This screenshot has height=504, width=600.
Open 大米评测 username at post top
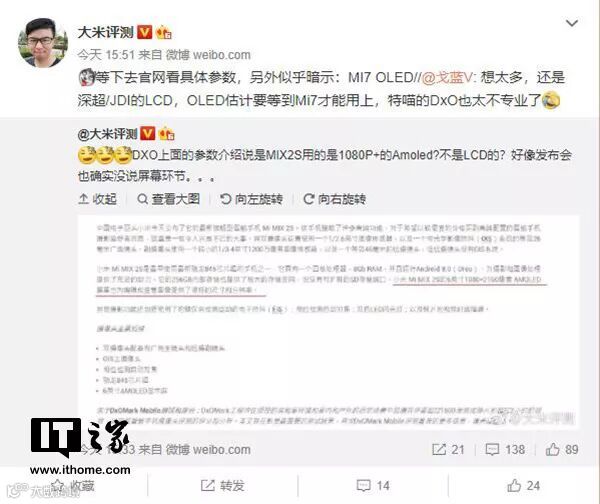pos(105,32)
